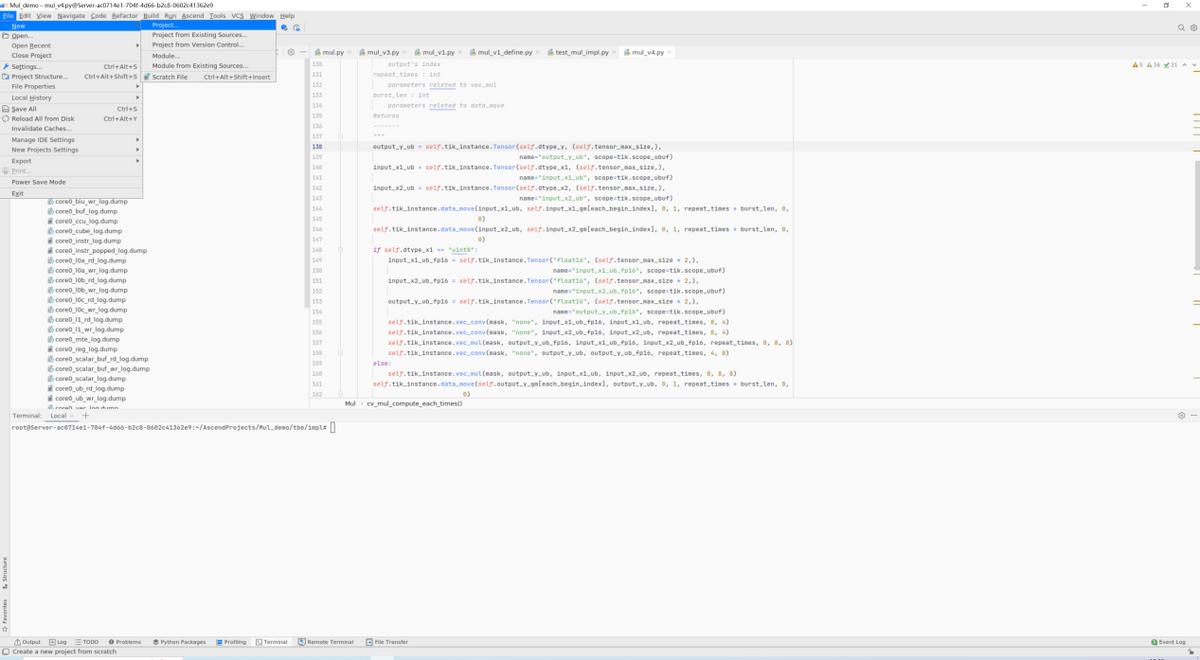1200x660 pixels.
Task: Open the Python Packages tool window
Action: tap(180, 642)
